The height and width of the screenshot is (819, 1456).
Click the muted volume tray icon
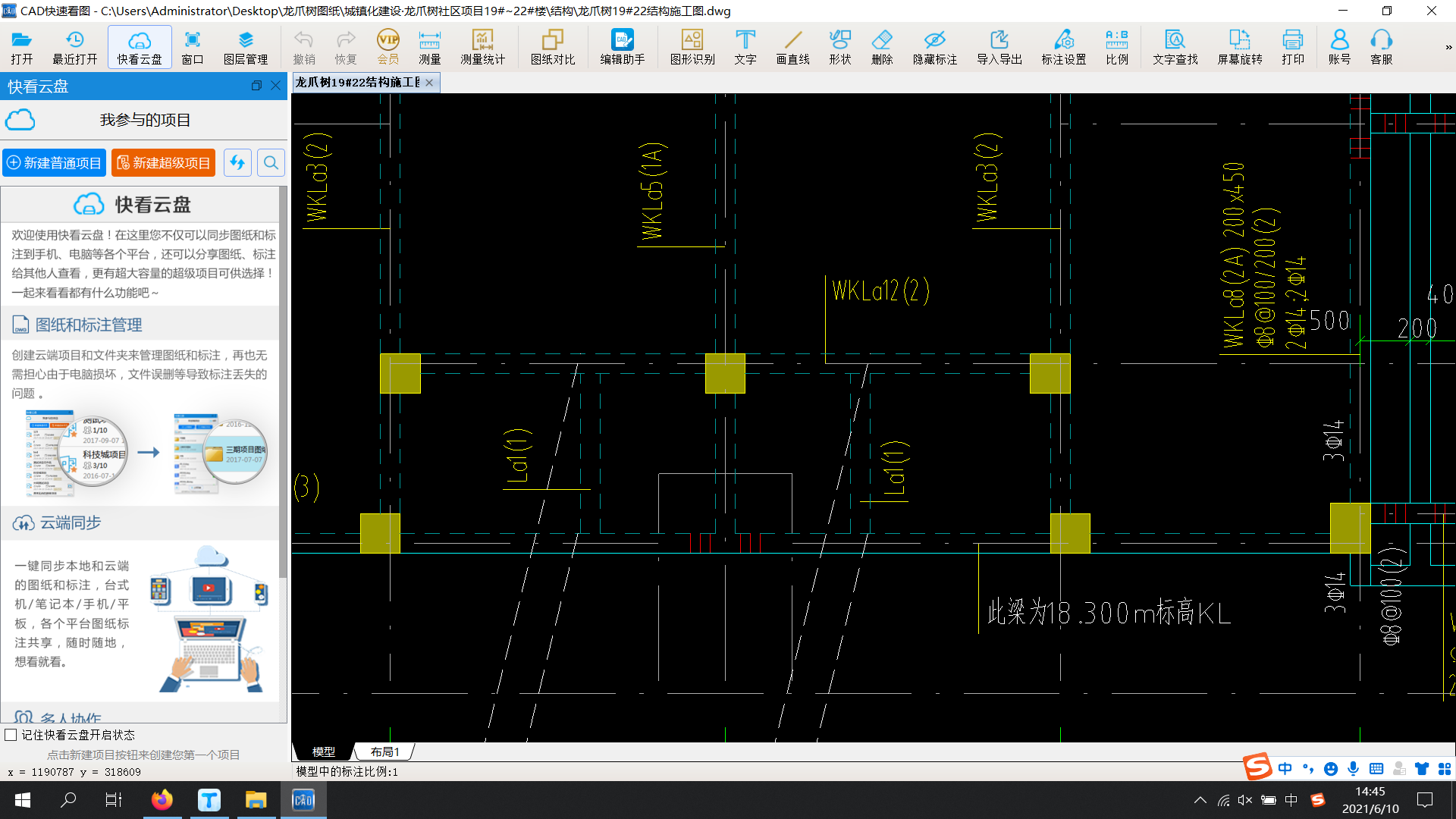(1245, 800)
